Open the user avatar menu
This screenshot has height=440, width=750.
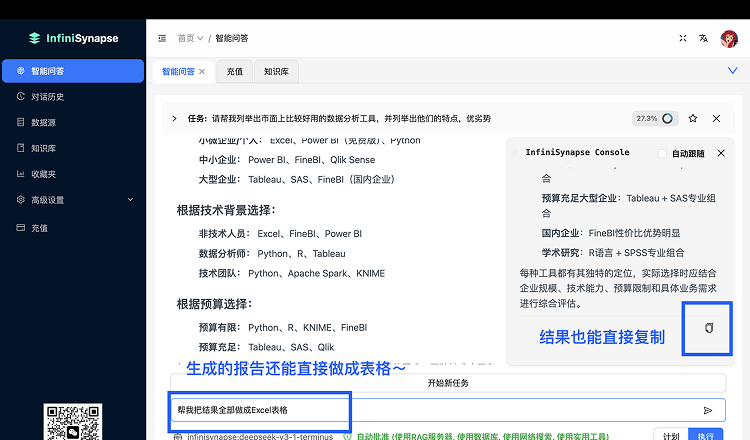pyautogui.click(x=729, y=39)
